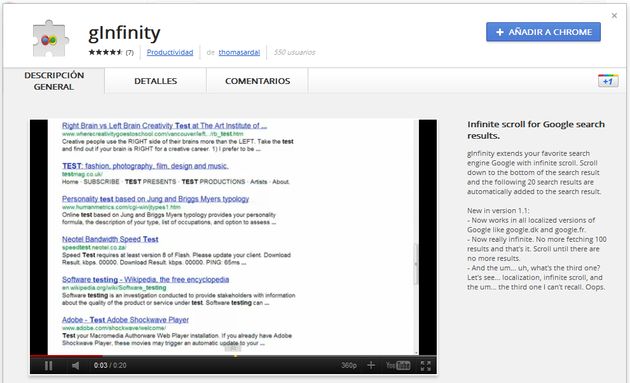Click TEST: fashion, photography result link
The width and height of the screenshot is (630, 383).
tap(145, 166)
